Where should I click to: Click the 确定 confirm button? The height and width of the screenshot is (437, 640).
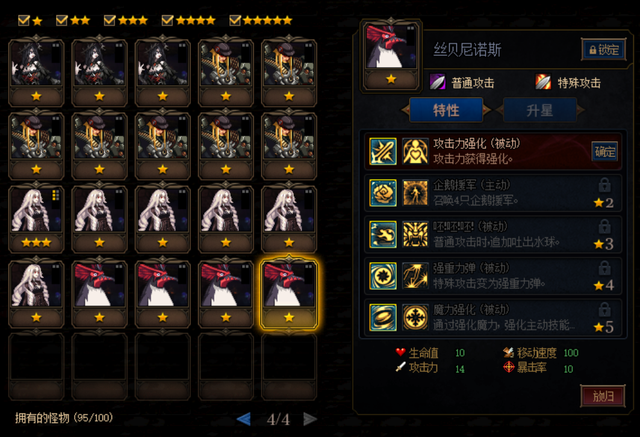click(604, 152)
